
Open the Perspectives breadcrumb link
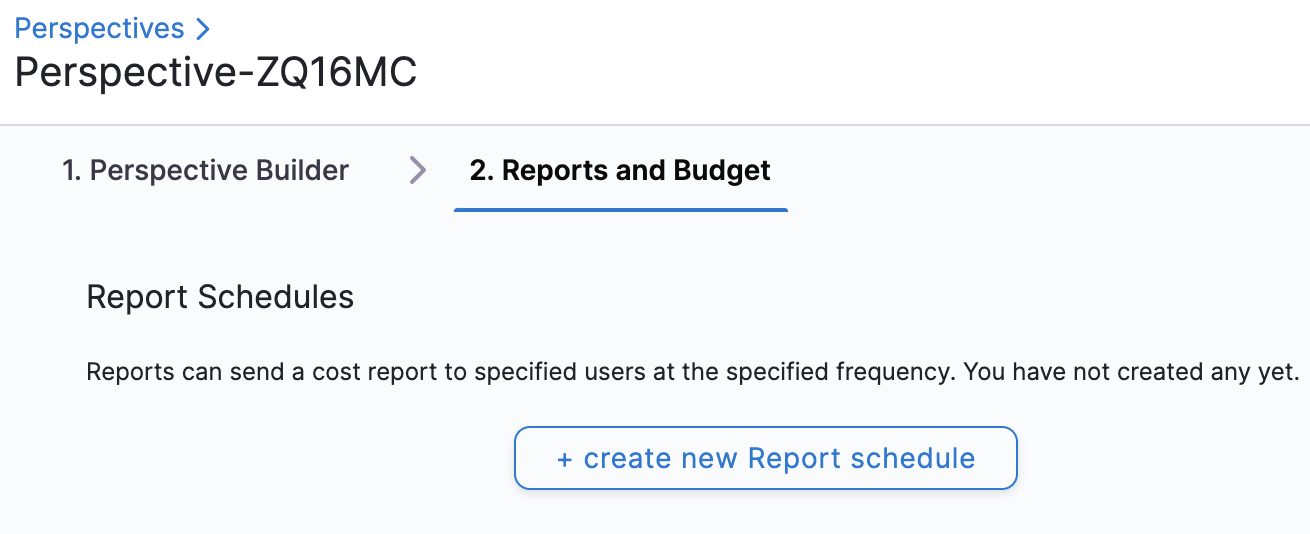100,29
